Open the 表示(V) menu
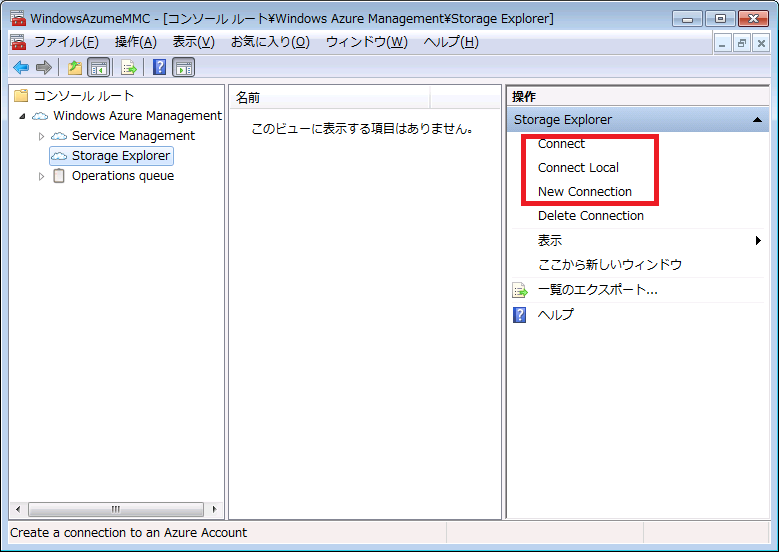 pyautogui.click(x=193, y=42)
